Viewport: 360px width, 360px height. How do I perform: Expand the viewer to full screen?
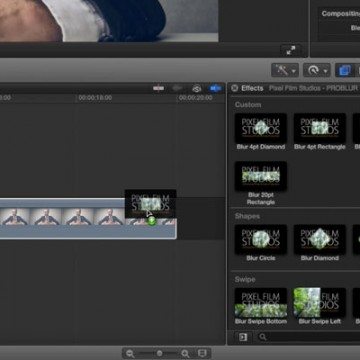290,51
